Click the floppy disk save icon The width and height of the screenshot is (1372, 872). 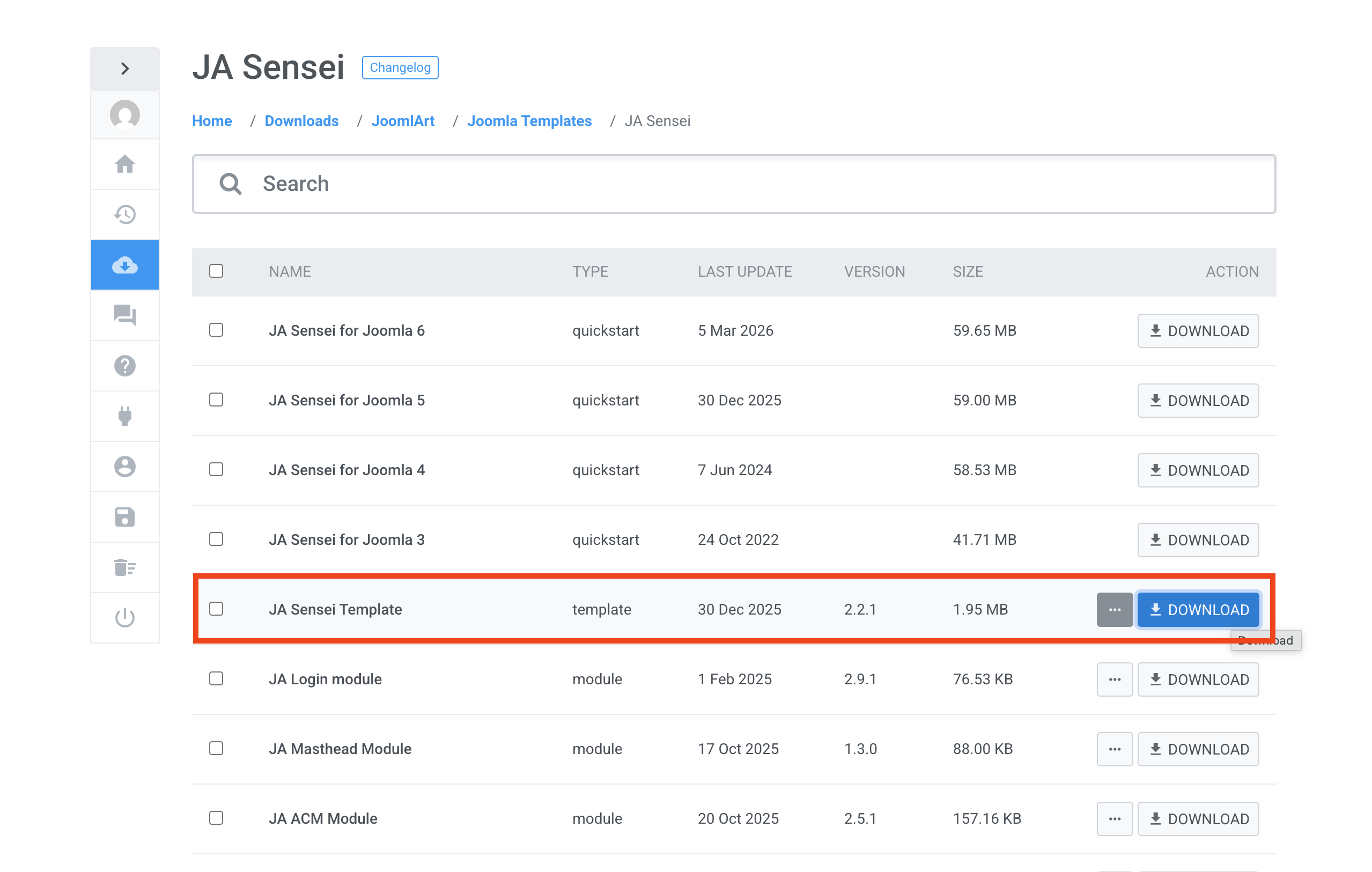[125, 517]
